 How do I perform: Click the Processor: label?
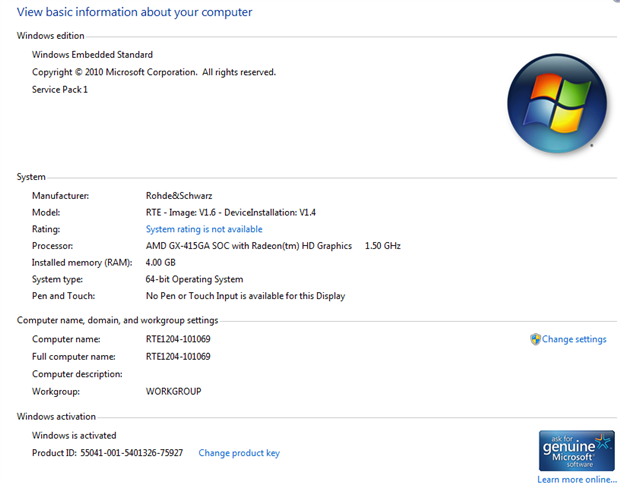[x=53, y=246]
